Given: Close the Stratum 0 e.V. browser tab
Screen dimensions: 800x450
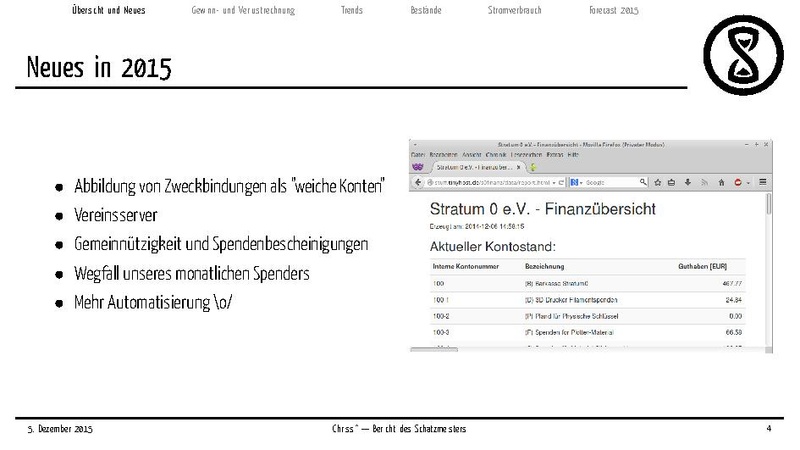Looking at the screenshot, I should point(519,167).
